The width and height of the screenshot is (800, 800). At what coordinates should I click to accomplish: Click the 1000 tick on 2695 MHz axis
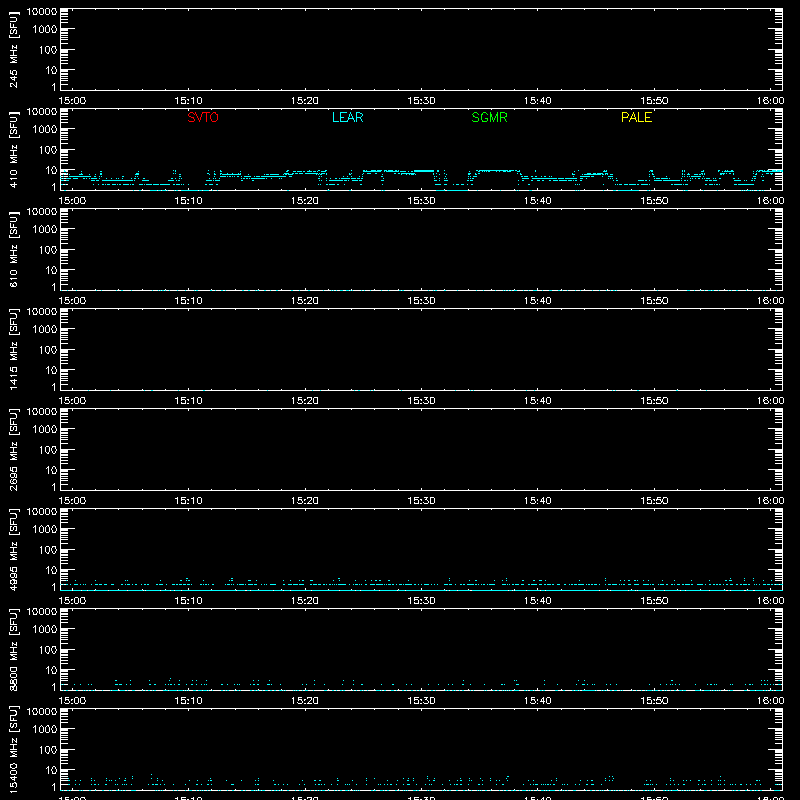coord(45,429)
